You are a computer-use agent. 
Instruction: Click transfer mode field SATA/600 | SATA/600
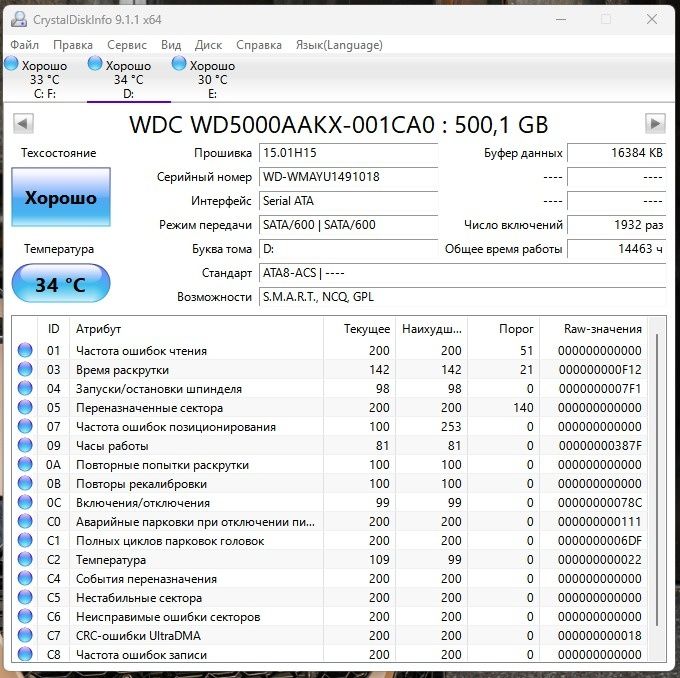point(348,225)
